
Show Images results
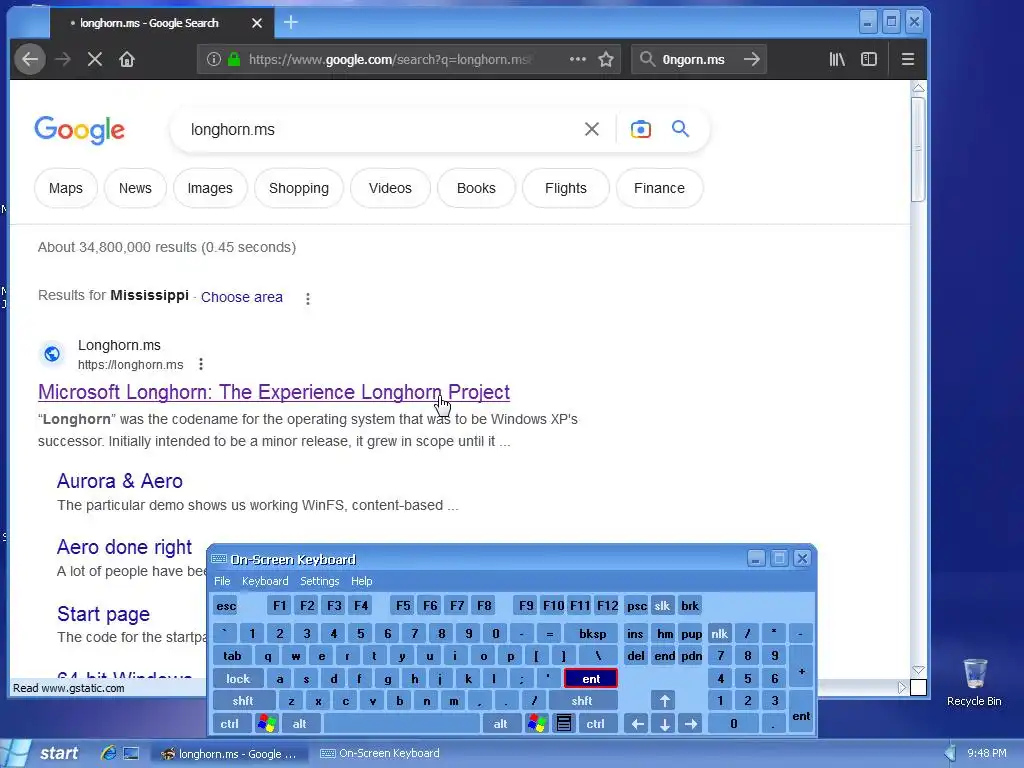pos(210,188)
